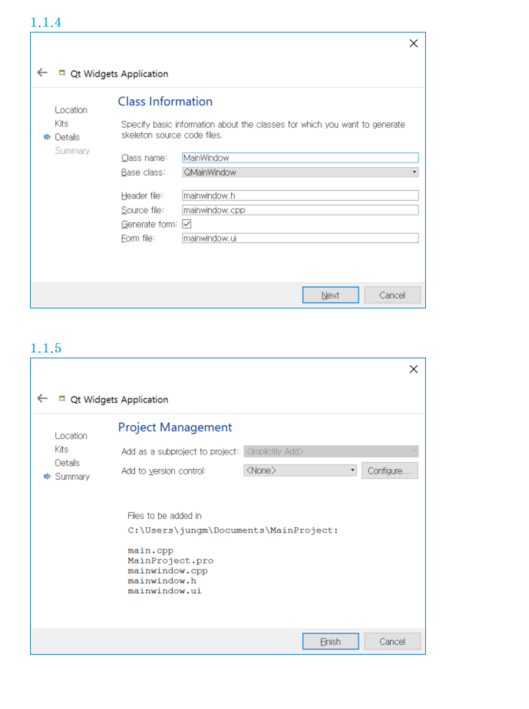Select Summary step in Project Management sidebar
Viewport: 529px width, 709px height.
[72, 477]
